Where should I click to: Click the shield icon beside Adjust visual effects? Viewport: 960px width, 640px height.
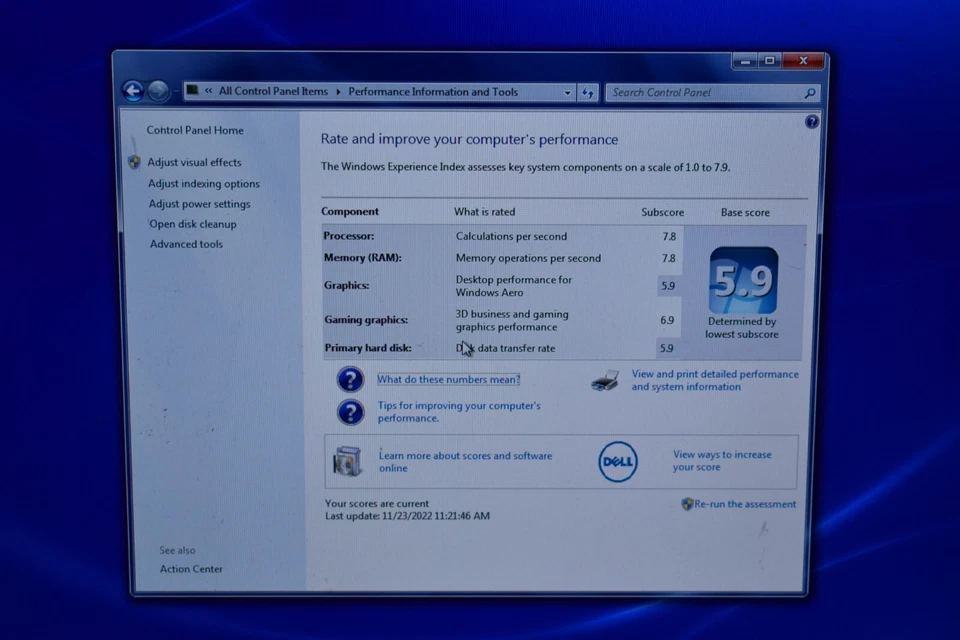coord(134,162)
